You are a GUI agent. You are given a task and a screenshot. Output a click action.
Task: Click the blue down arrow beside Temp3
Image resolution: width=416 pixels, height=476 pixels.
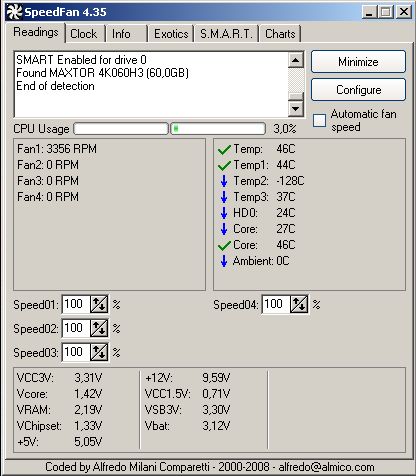tap(224, 197)
